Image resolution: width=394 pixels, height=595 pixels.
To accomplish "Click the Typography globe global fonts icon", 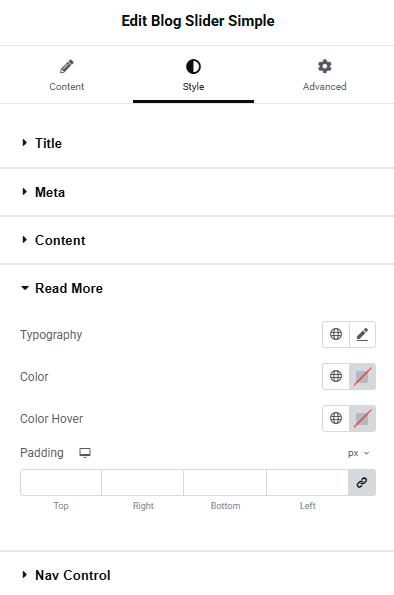I will [x=336, y=334].
